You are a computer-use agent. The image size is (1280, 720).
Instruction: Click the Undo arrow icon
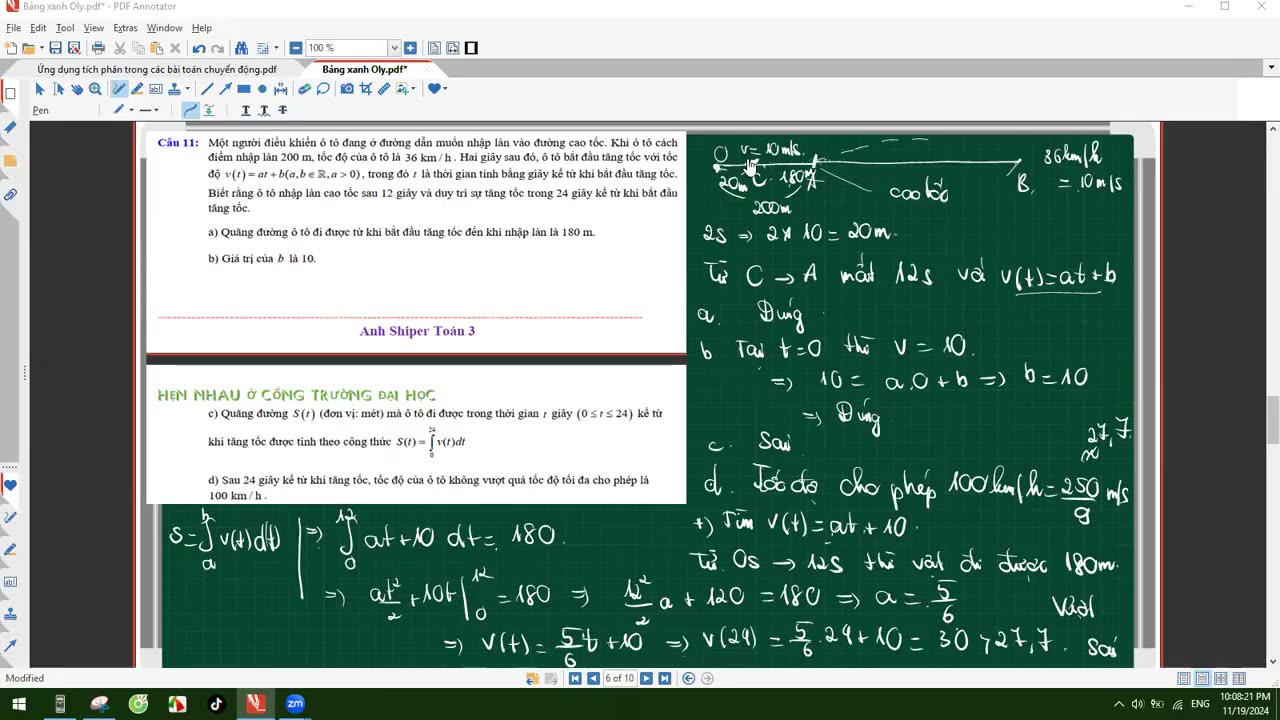tap(199, 48)
